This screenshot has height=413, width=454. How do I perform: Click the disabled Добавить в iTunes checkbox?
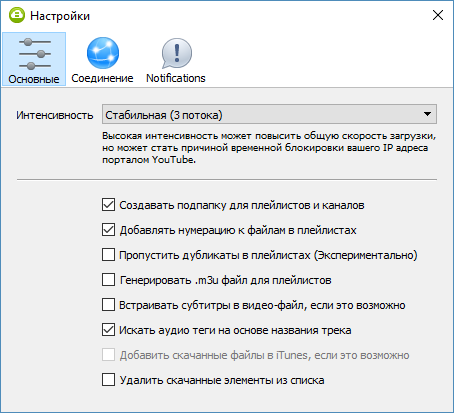coord(108,355)
